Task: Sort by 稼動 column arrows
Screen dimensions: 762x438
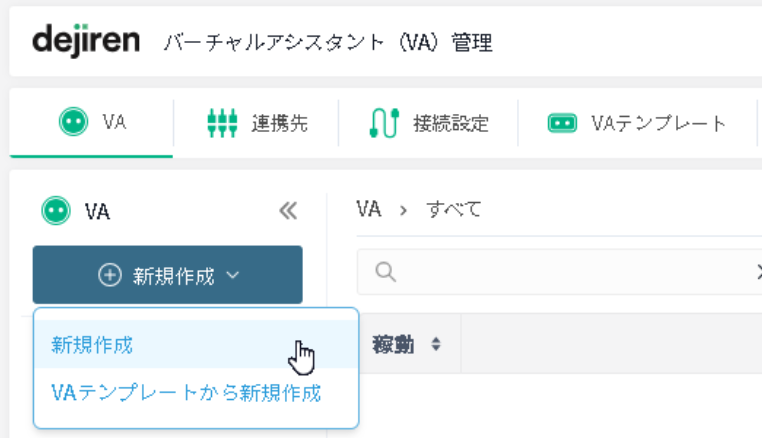Action: (436, 344)
